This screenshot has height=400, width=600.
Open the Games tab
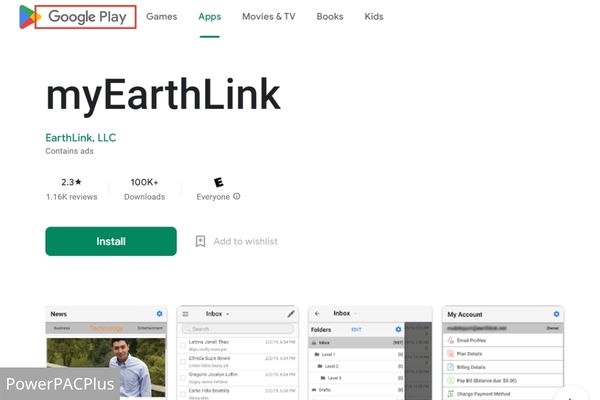[x=161, y=16]
